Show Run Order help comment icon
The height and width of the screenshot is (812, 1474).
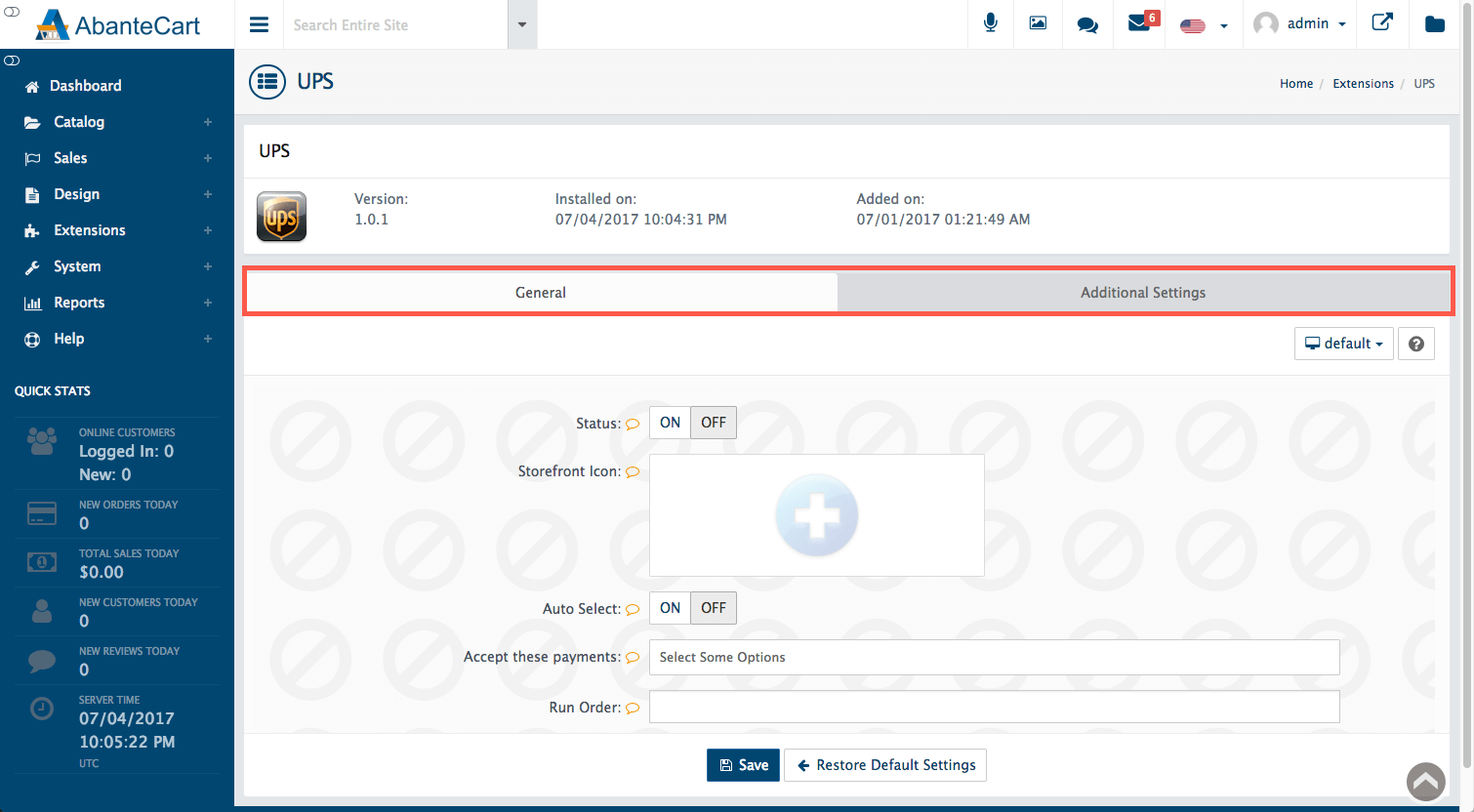point(633,709)
